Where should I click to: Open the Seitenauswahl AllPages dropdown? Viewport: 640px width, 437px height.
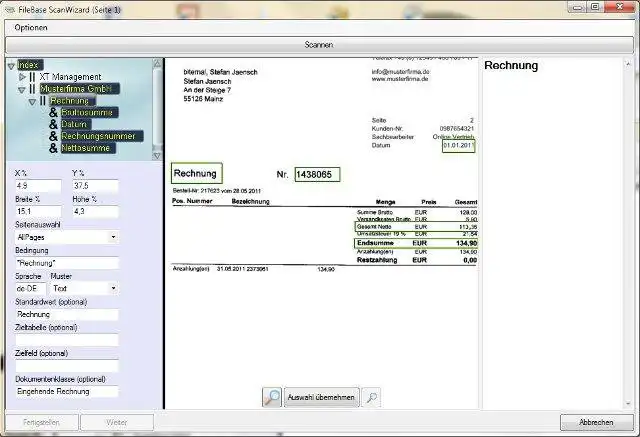tap(67, 237)
